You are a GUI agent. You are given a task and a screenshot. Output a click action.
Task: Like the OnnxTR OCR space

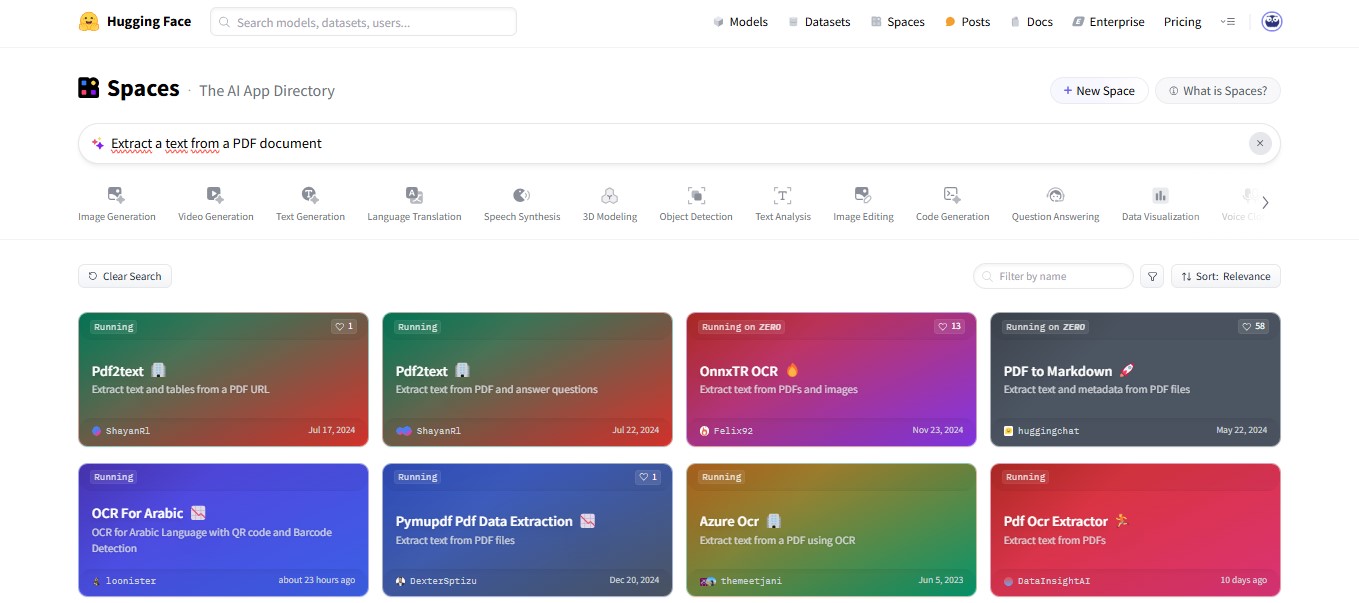[949, 327]
